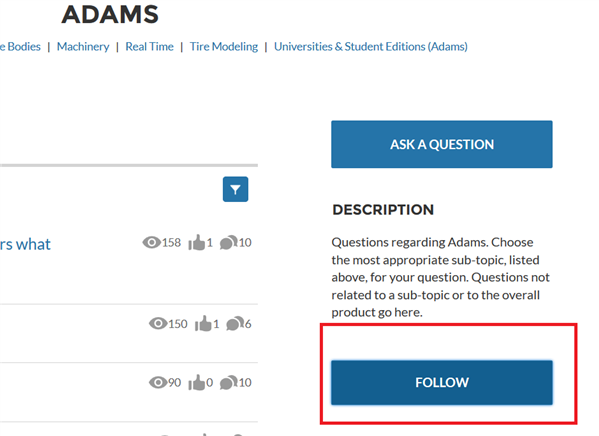The image size is (599, 436).
Task: Click the comments bubble icon on the 158-view post
Action: (229, 242)
